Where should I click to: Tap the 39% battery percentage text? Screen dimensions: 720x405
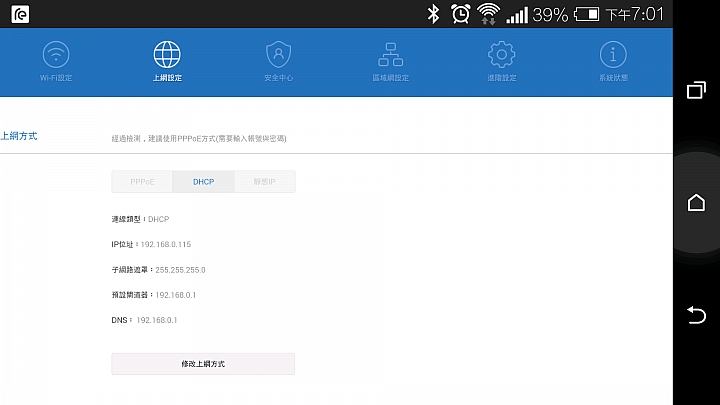(x=550, y=15)
